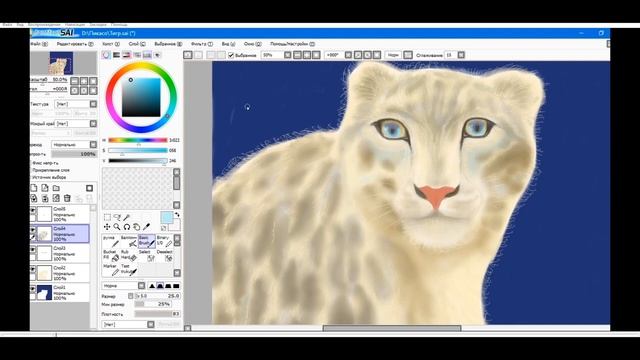Screen dimensions: 640x360
Task: Open the 50% zoom dropdown in toolbar
Action: [288, 55]
